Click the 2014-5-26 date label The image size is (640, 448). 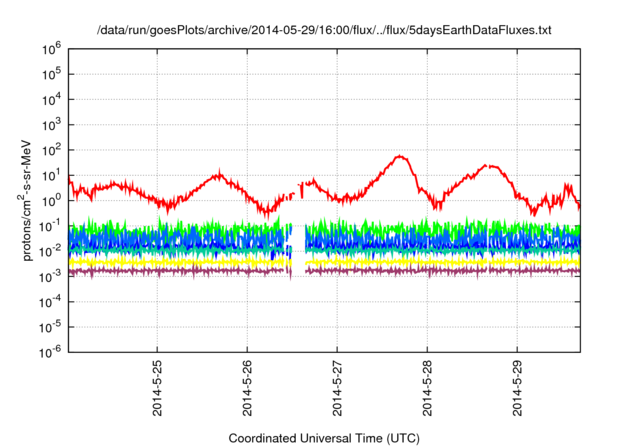click(247, 388)
